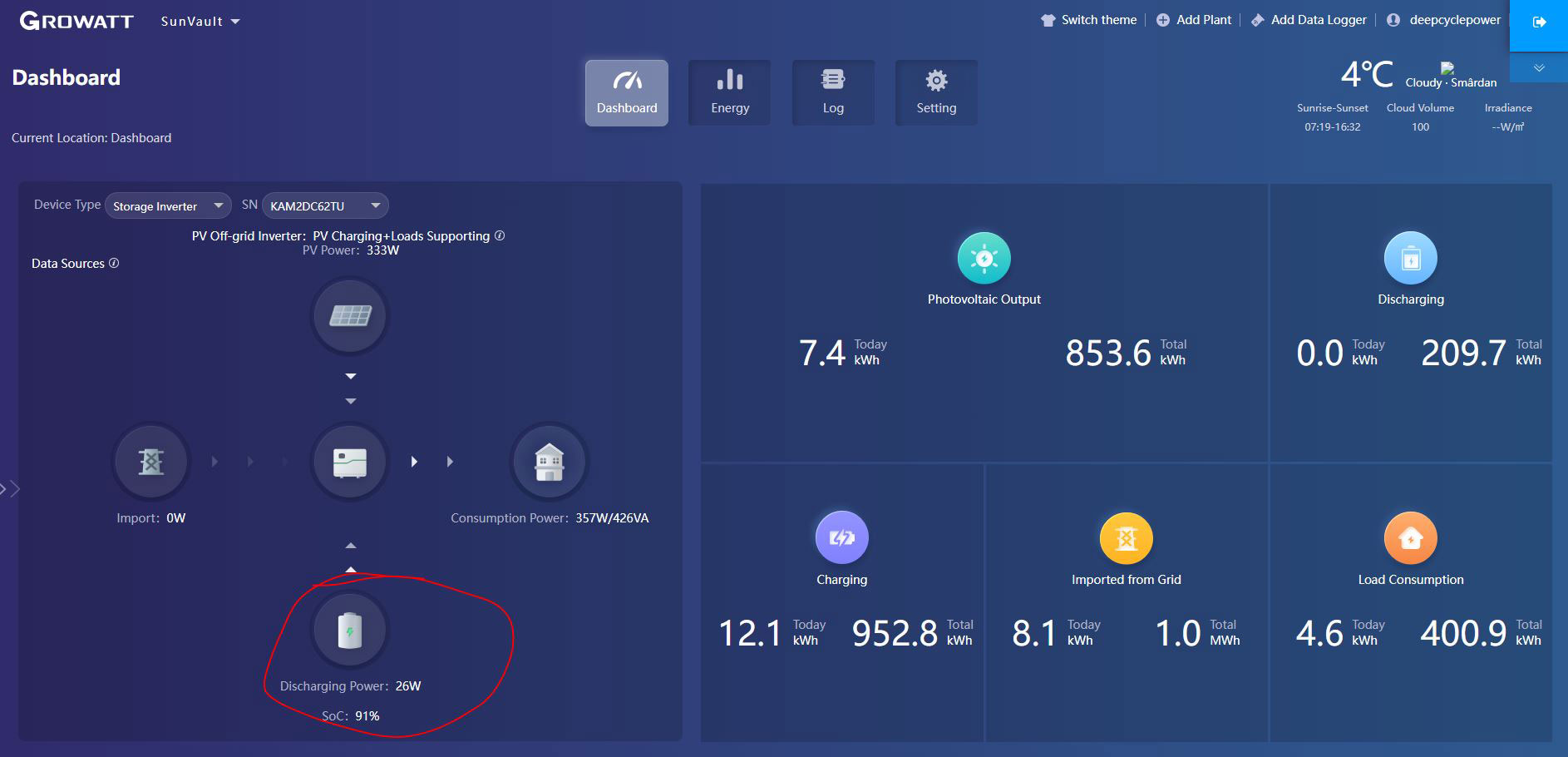Click the purple Charging icon

841,538
